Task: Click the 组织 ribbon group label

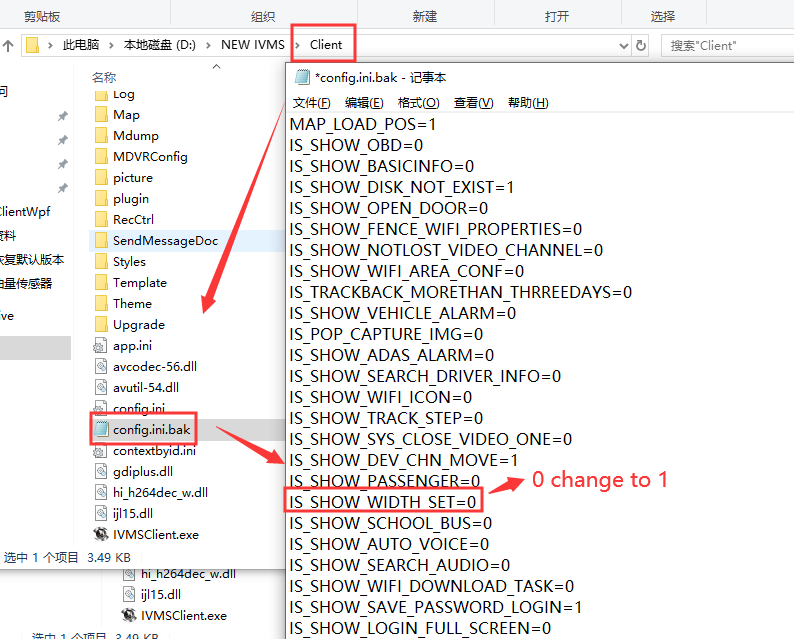Action: pos(263,17)
